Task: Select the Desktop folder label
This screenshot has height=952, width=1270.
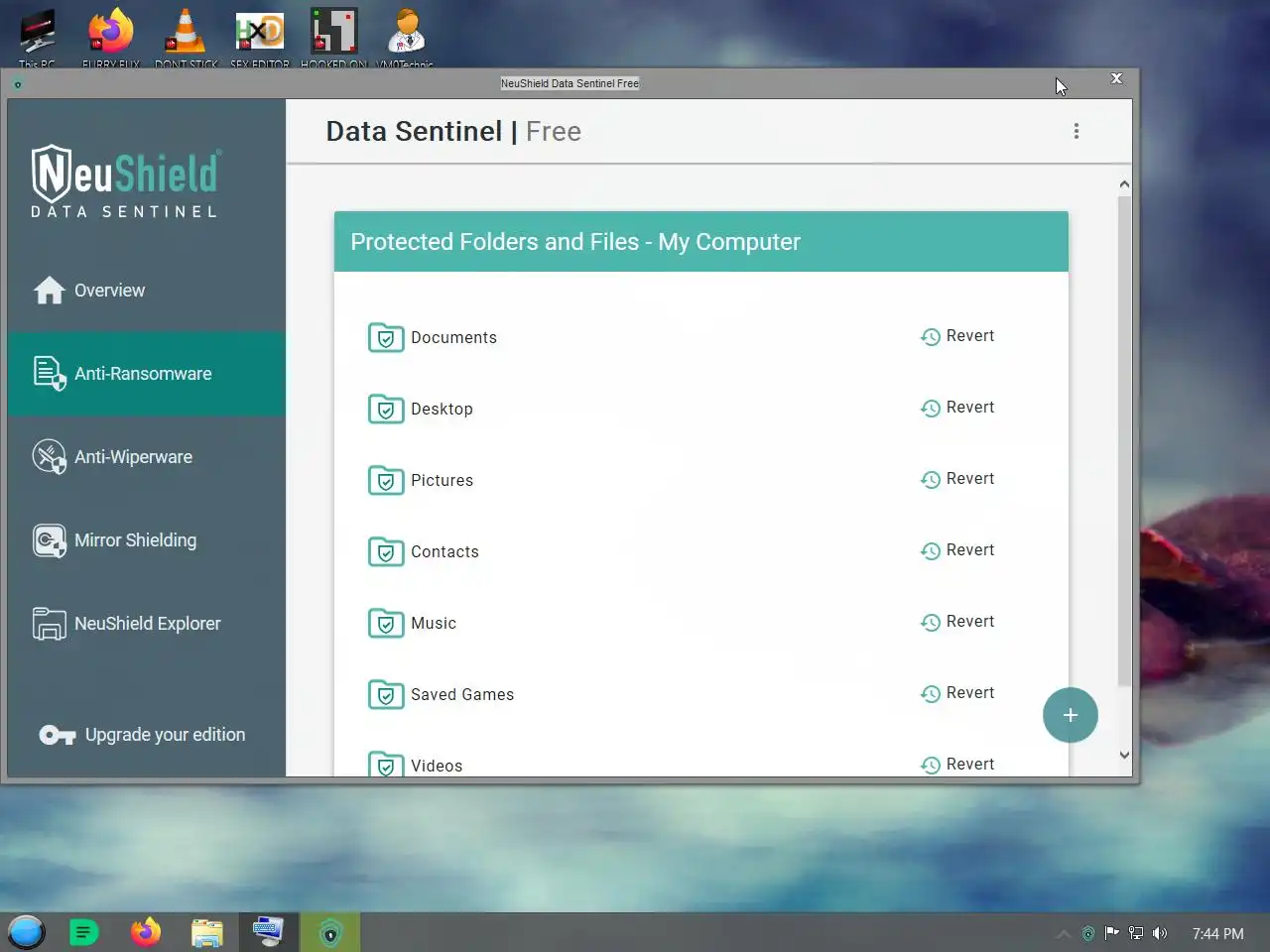Action: [x=442, y=409]
